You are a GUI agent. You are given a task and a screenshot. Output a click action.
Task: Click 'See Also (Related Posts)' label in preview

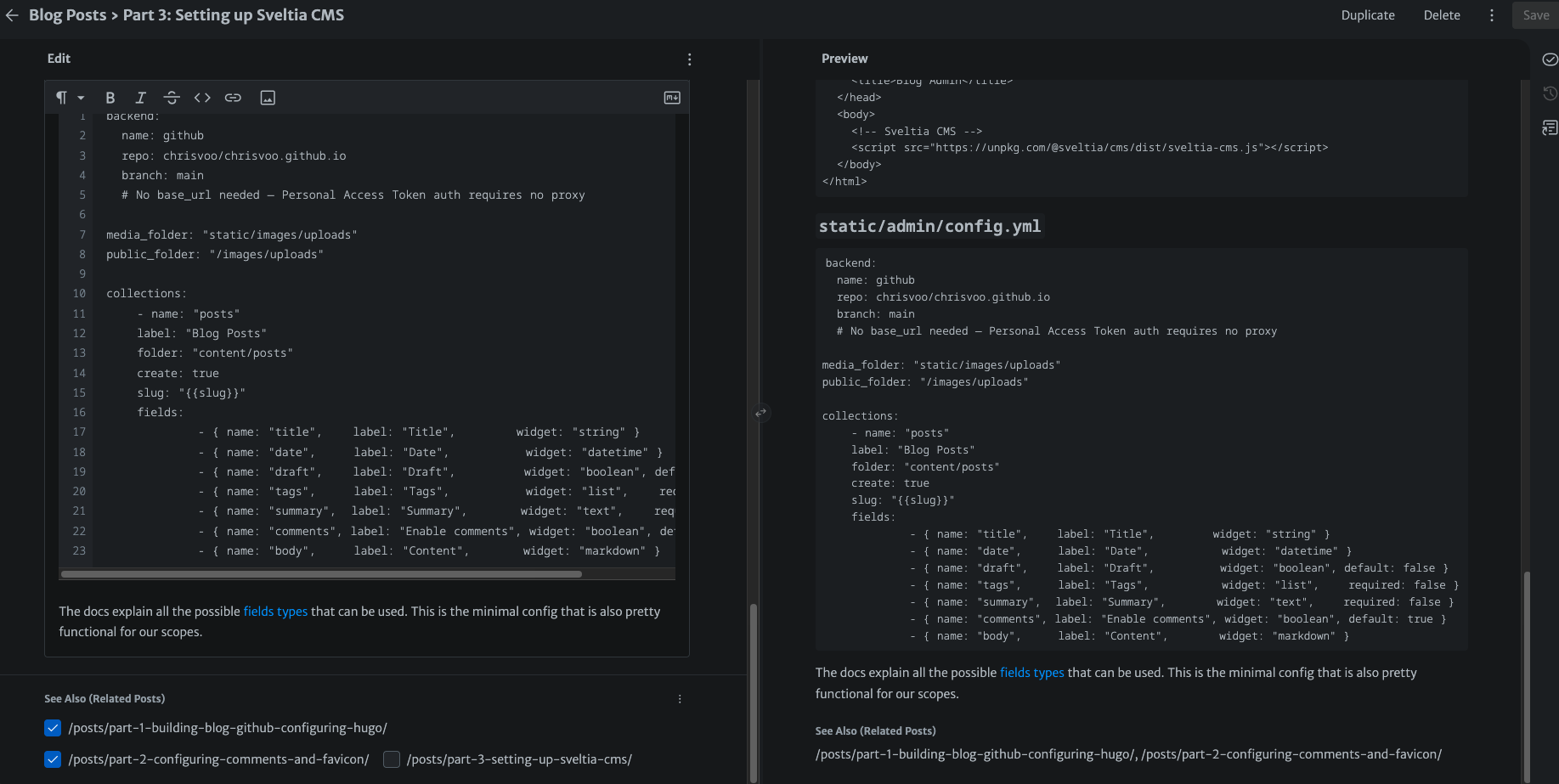click(x=875, y=731)
